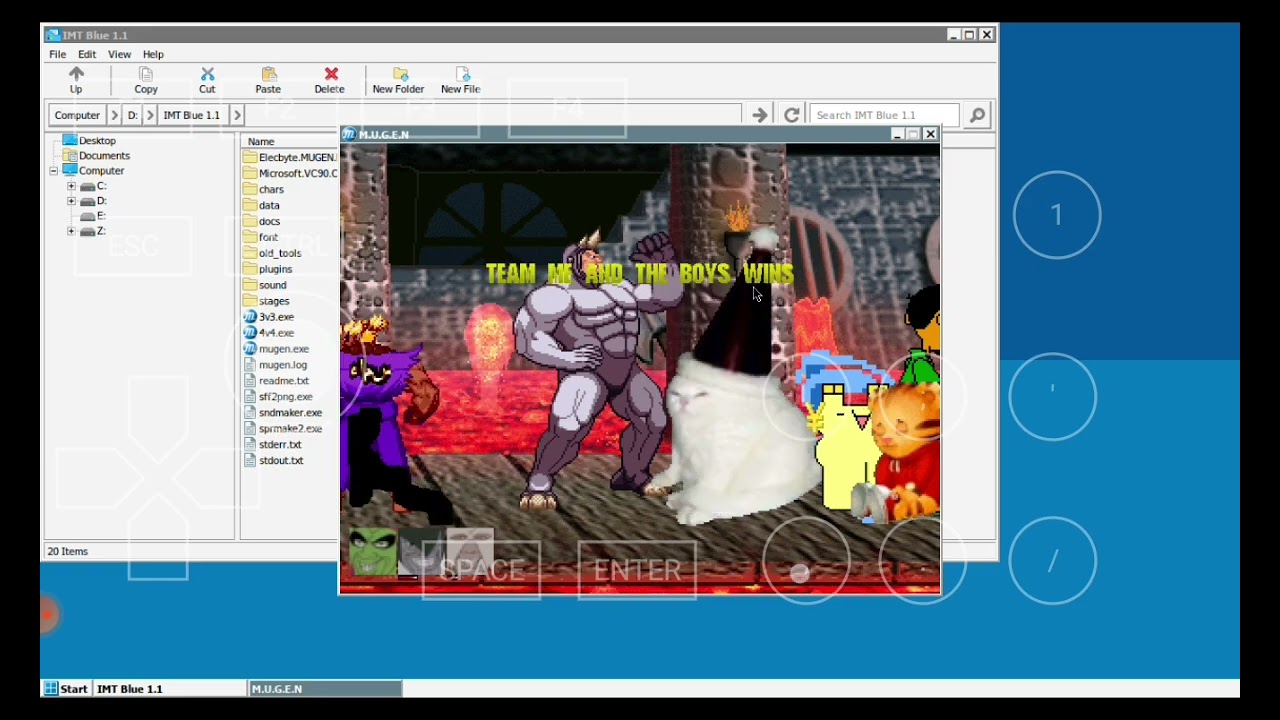
Task: Click the Computer breadcrumb segment
Action: [x=77, y=115]
